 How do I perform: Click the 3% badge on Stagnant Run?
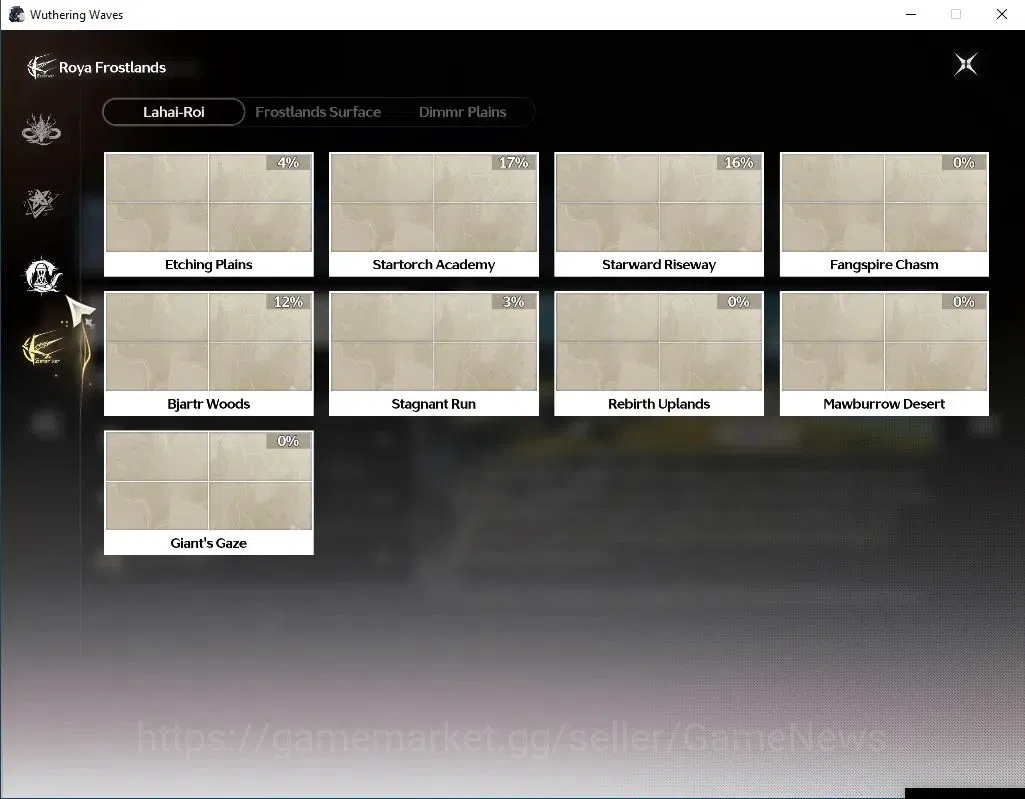(513, 301)
